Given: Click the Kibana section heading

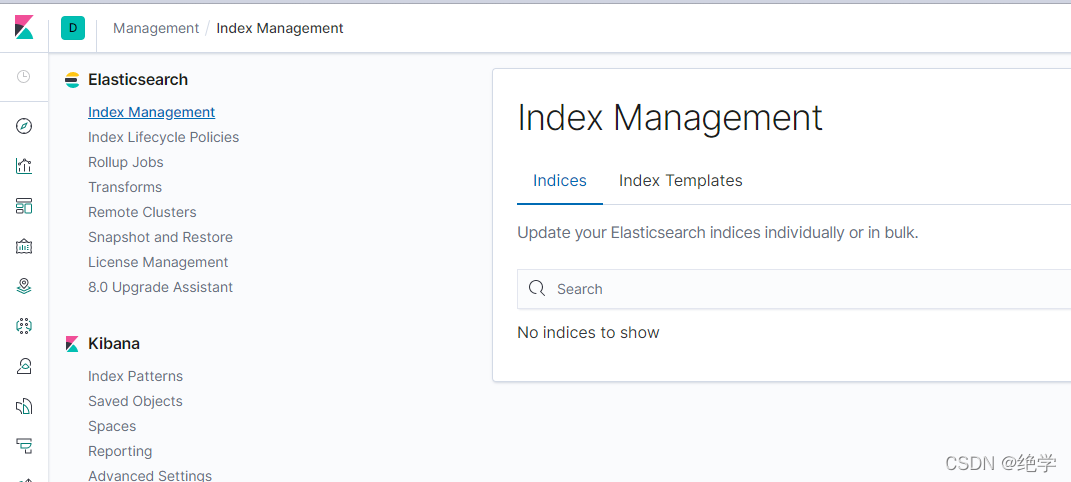Looking at the screenshot, I should coord(114,344).
